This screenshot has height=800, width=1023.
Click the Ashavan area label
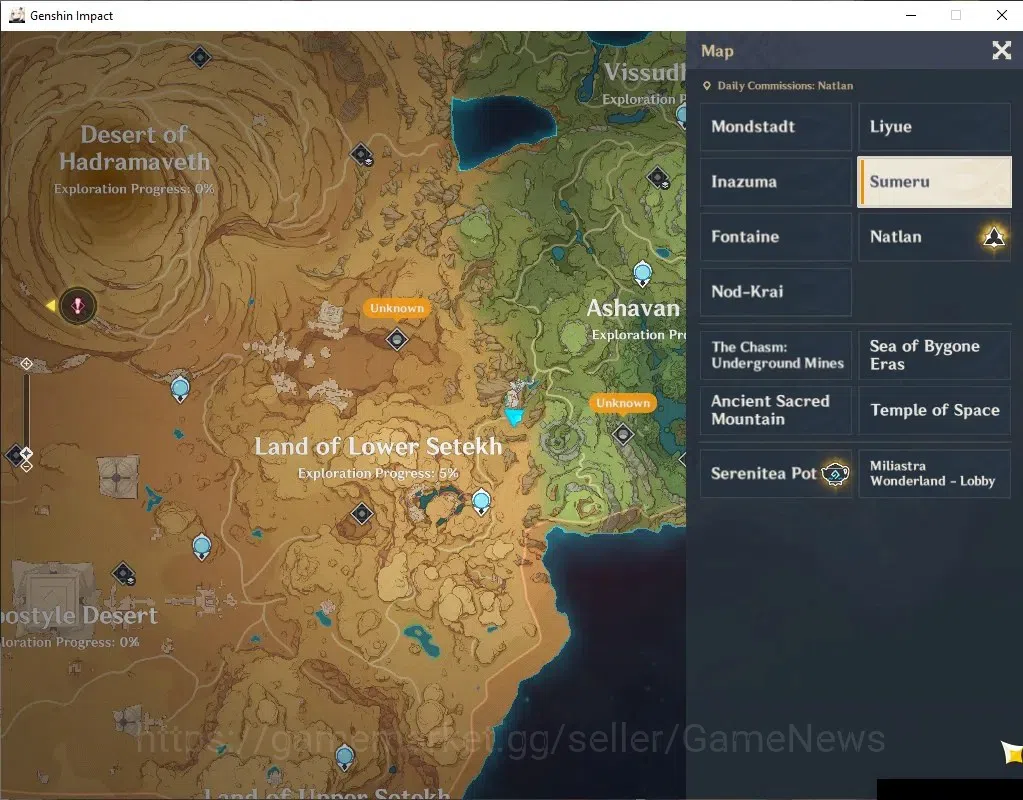(633, 308)
